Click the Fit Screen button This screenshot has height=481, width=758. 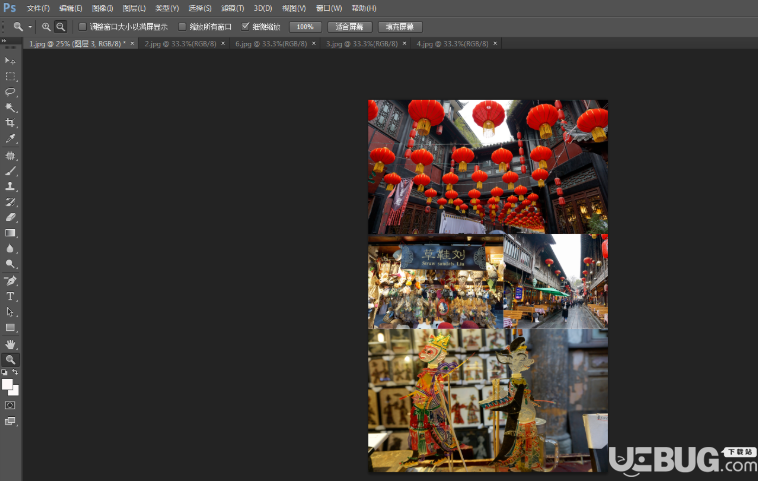[x=350, y=27]
